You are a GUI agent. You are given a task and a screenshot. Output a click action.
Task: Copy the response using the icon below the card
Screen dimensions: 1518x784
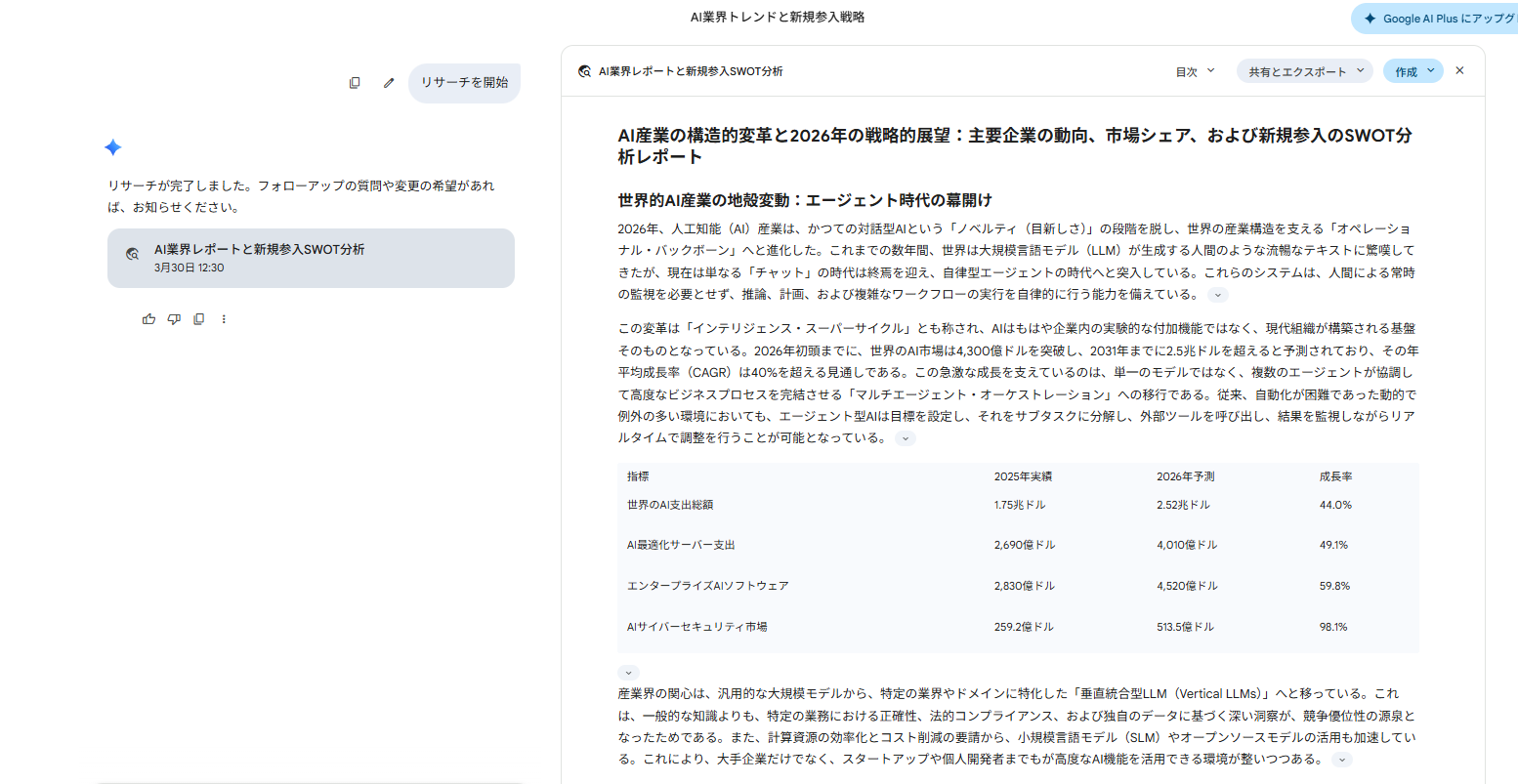coord(199,319)
